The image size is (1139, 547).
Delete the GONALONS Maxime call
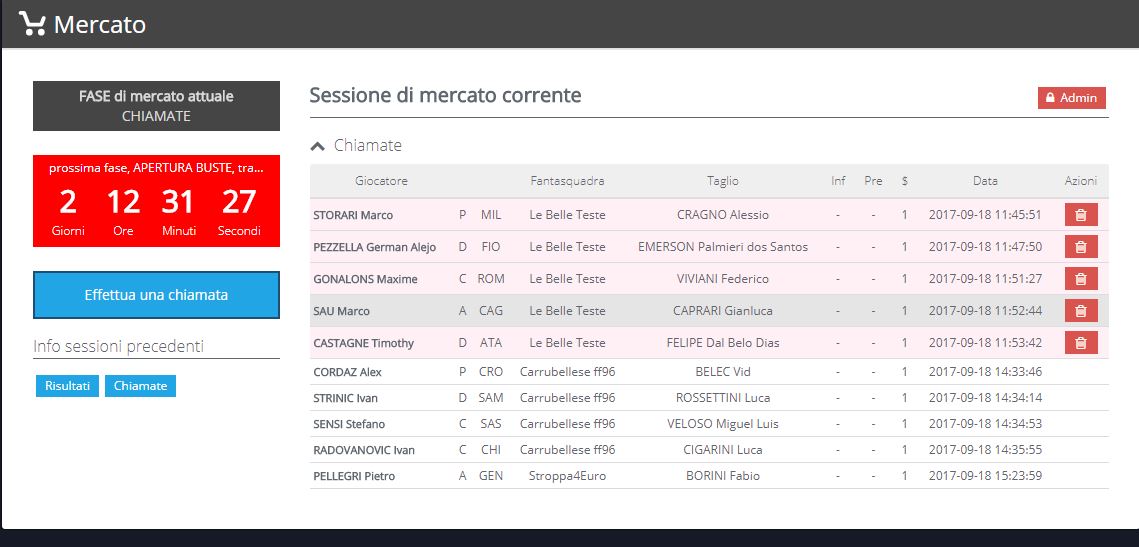pyautogui.click(x=1080, y=279)
